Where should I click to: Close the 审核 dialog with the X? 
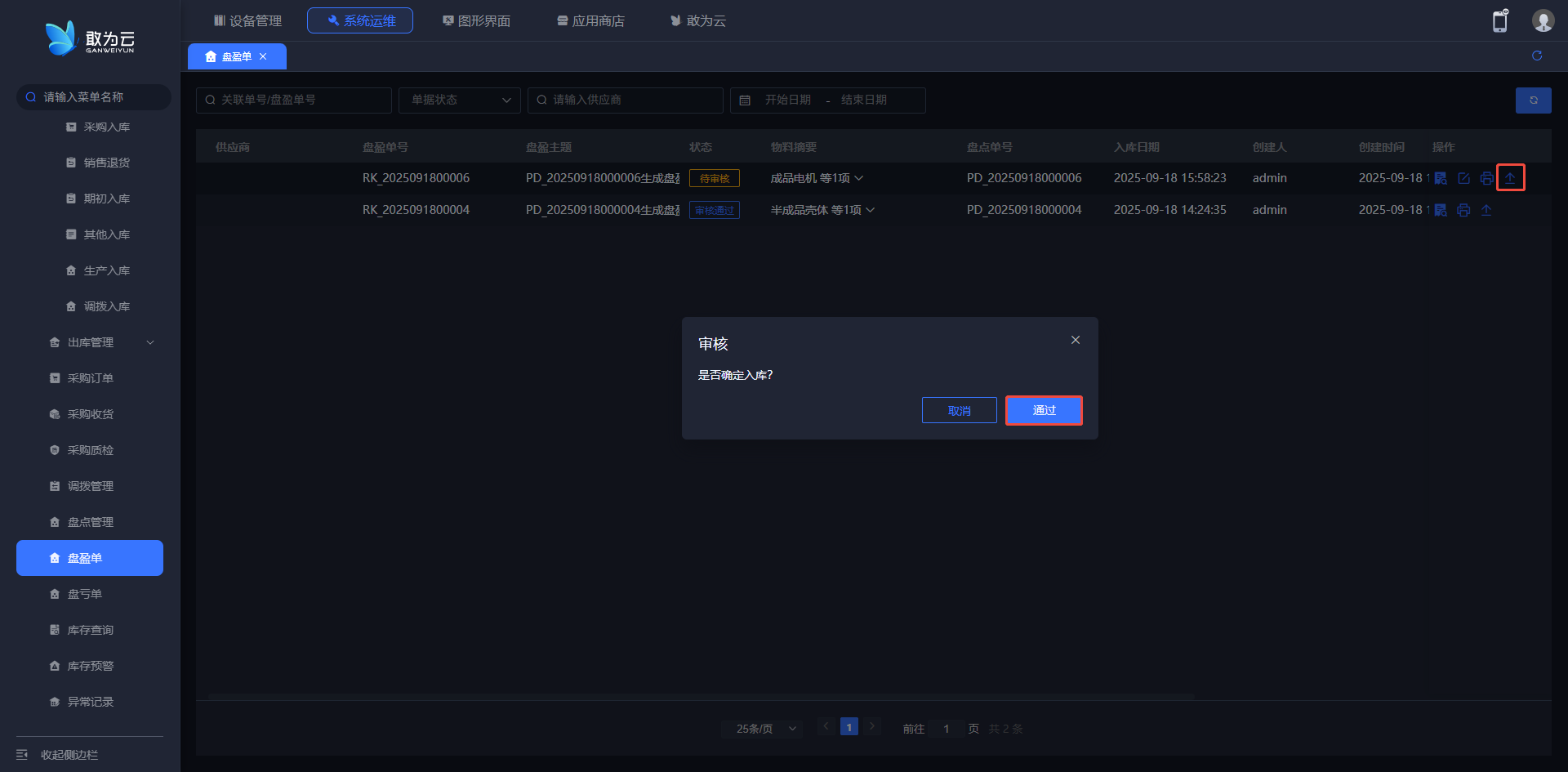coord(1076,340)
